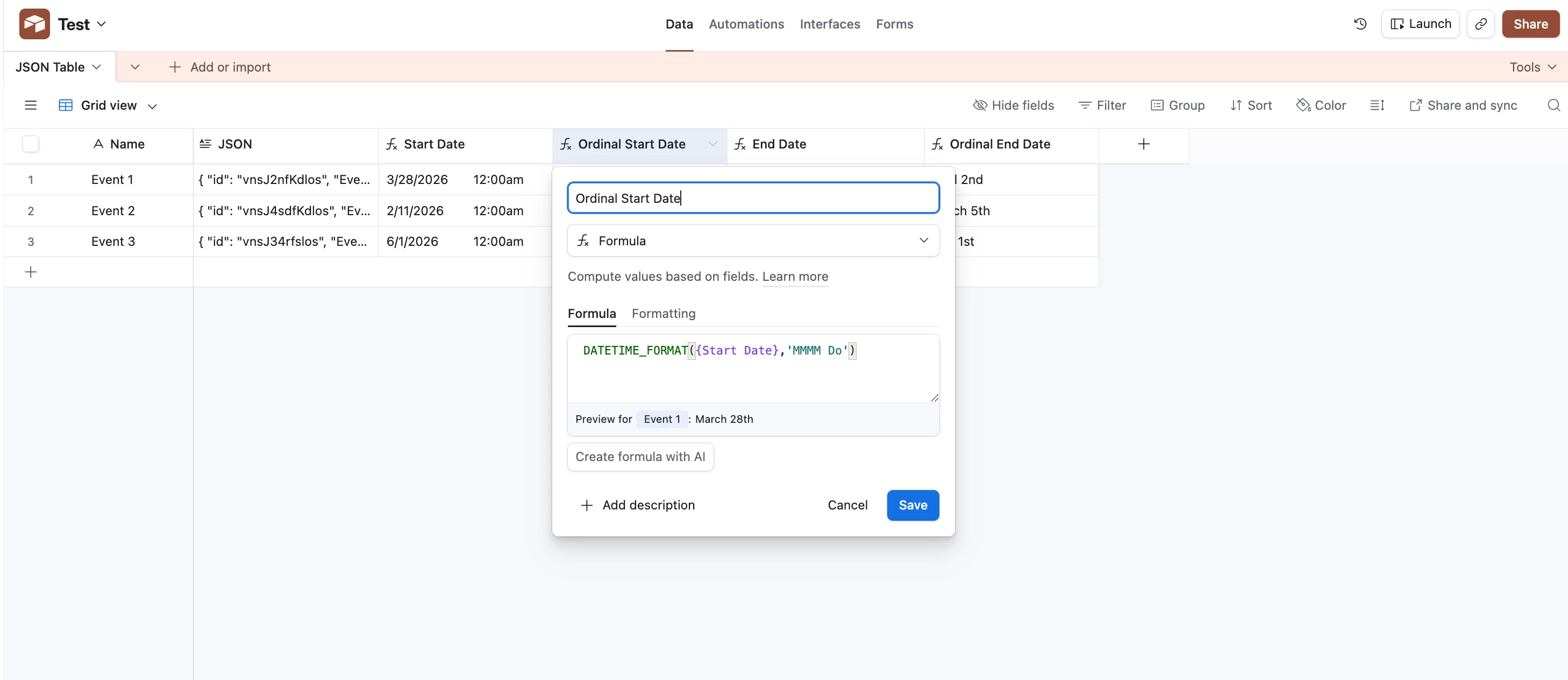This screenshot has height=680, width=1568.
Task: Add a new row plus icon
Action: [31, 272]
